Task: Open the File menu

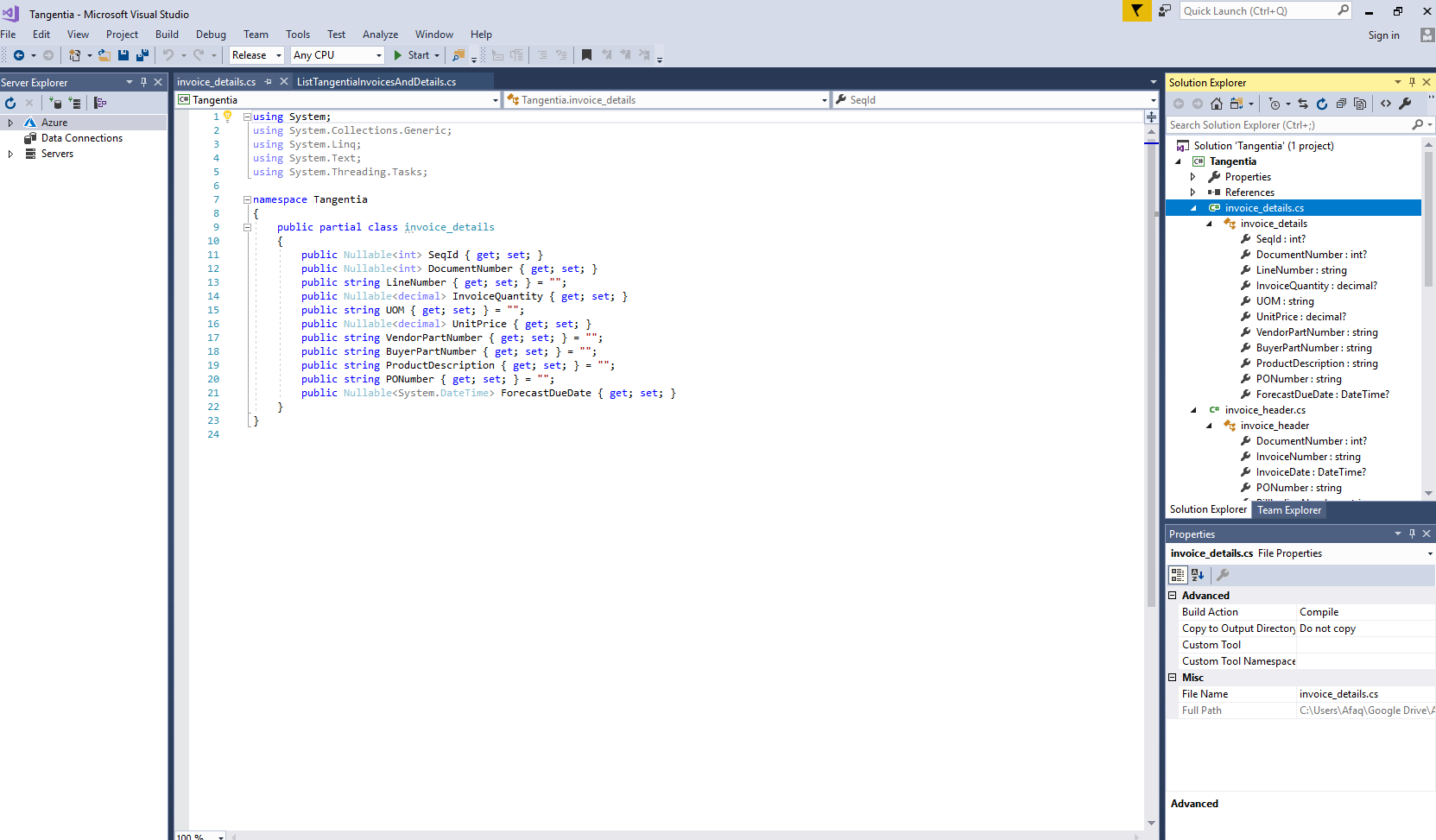Action: click(9, 35)
